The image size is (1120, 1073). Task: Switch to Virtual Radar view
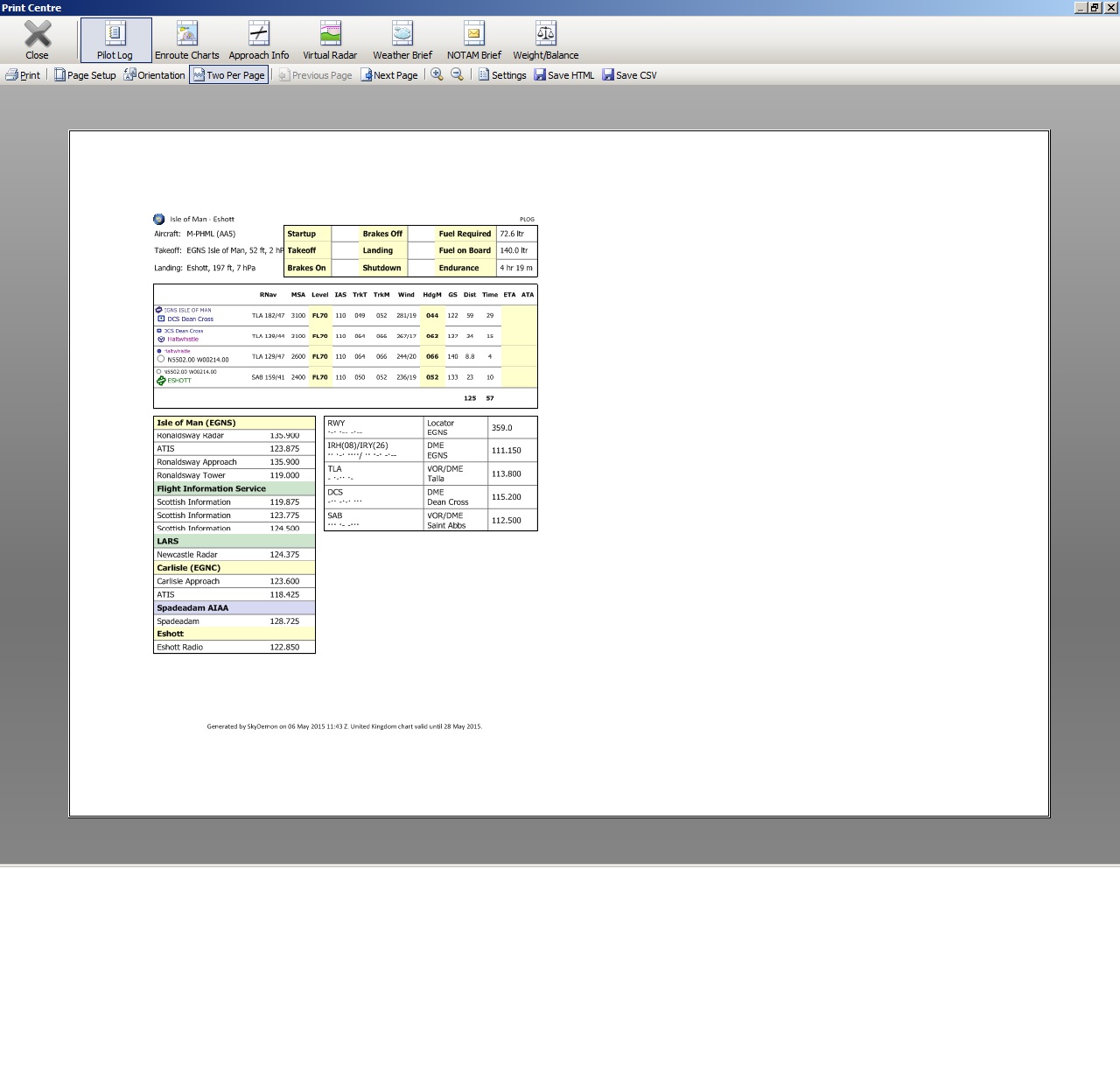[330, 40]
